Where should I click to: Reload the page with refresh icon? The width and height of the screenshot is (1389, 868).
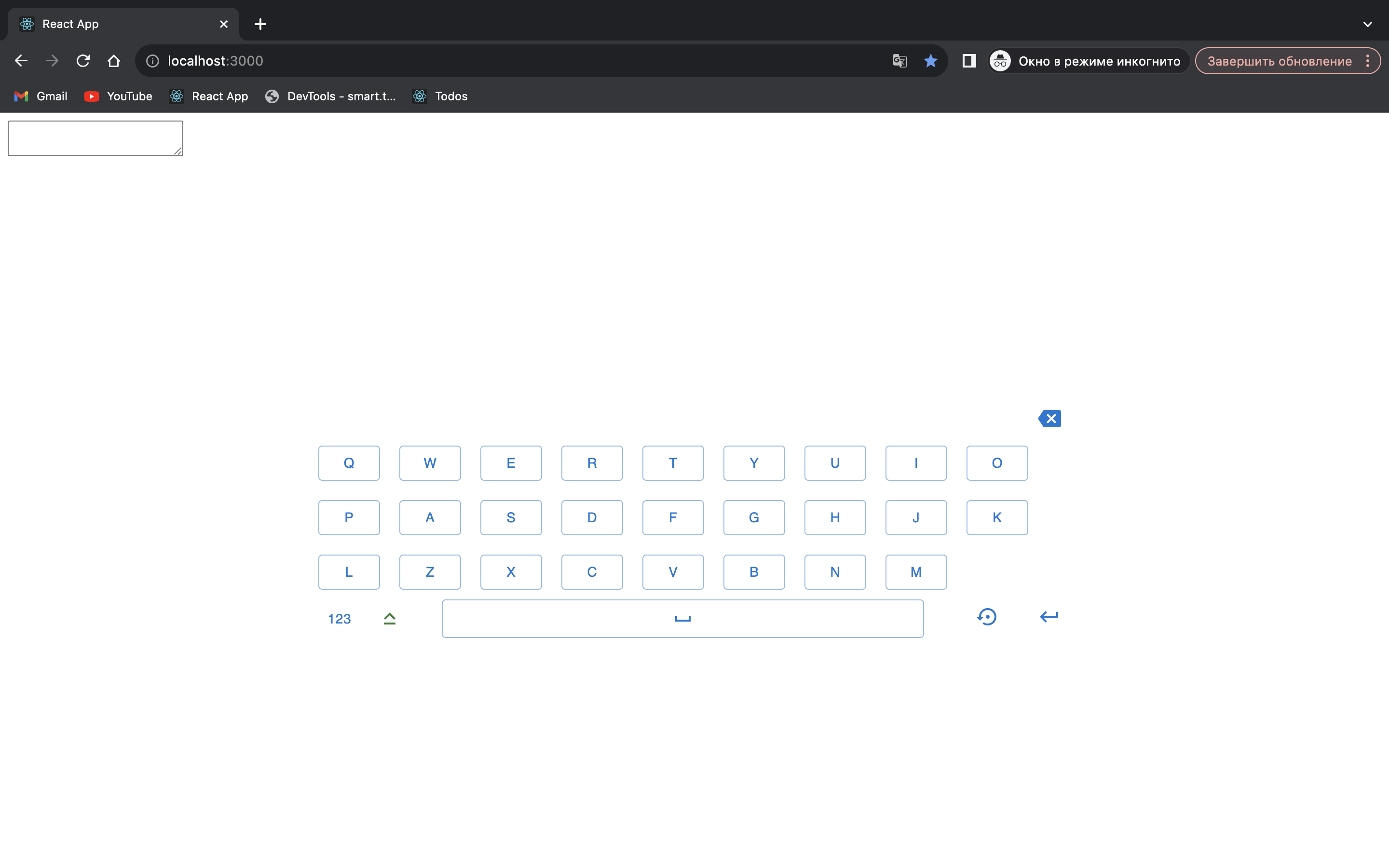coord(83,61)
